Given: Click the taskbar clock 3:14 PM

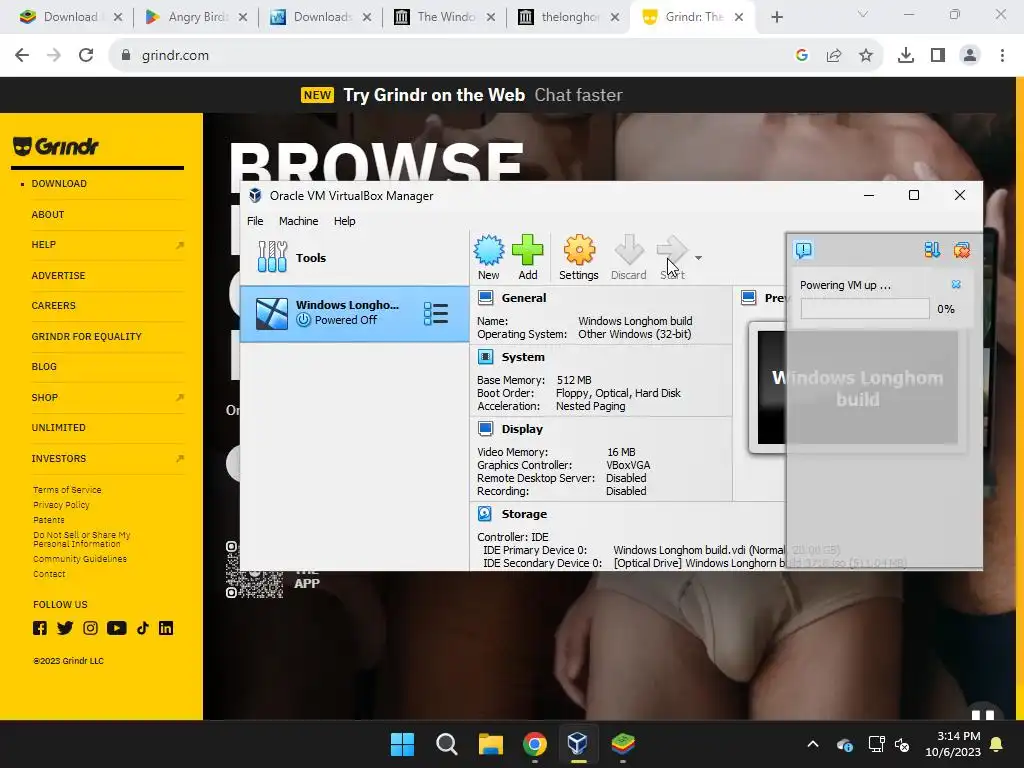Looking at the screenshot, I should tap(953, 744).
